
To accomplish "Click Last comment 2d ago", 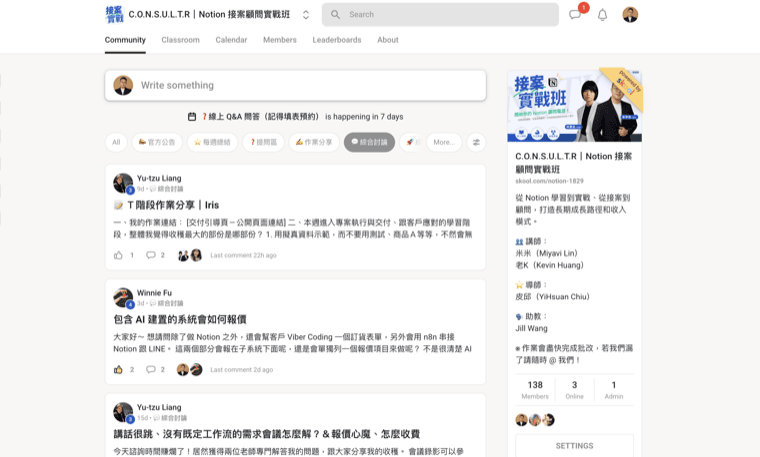I will click(x=241, y=370).
